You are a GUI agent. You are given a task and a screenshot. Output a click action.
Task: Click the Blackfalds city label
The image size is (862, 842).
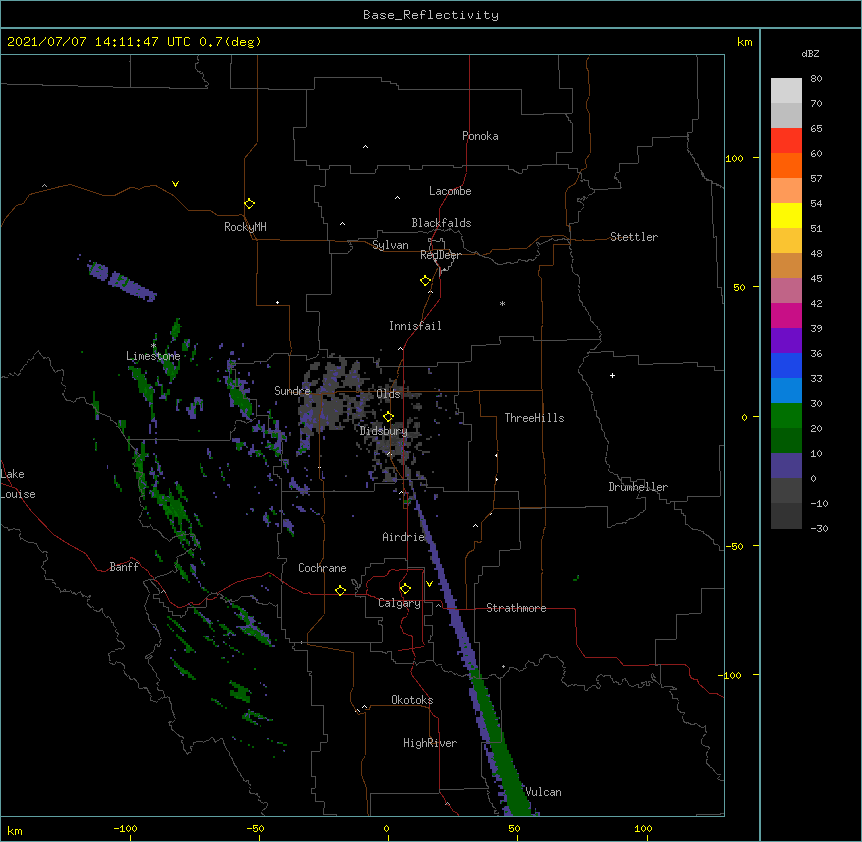click(441, 223)
